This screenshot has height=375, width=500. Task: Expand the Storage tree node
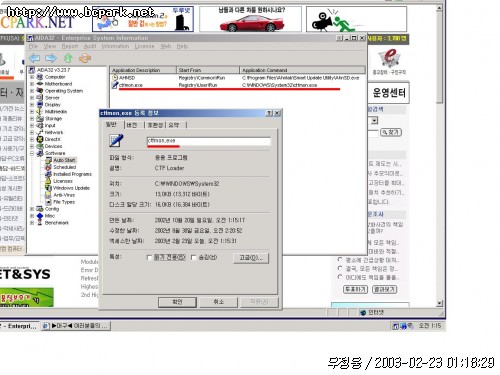click(x=32, y=119)
